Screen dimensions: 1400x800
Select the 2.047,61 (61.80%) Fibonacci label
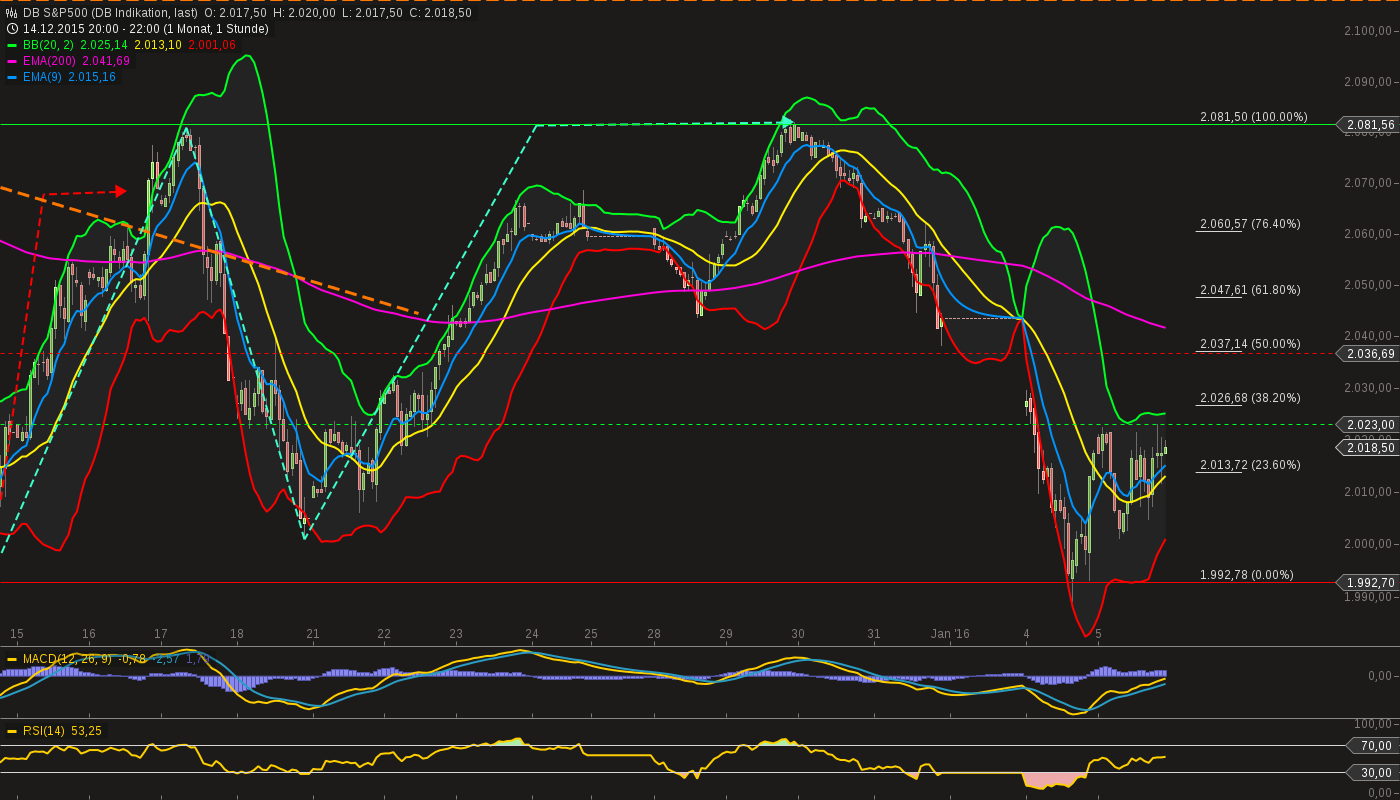(1250, 290)
